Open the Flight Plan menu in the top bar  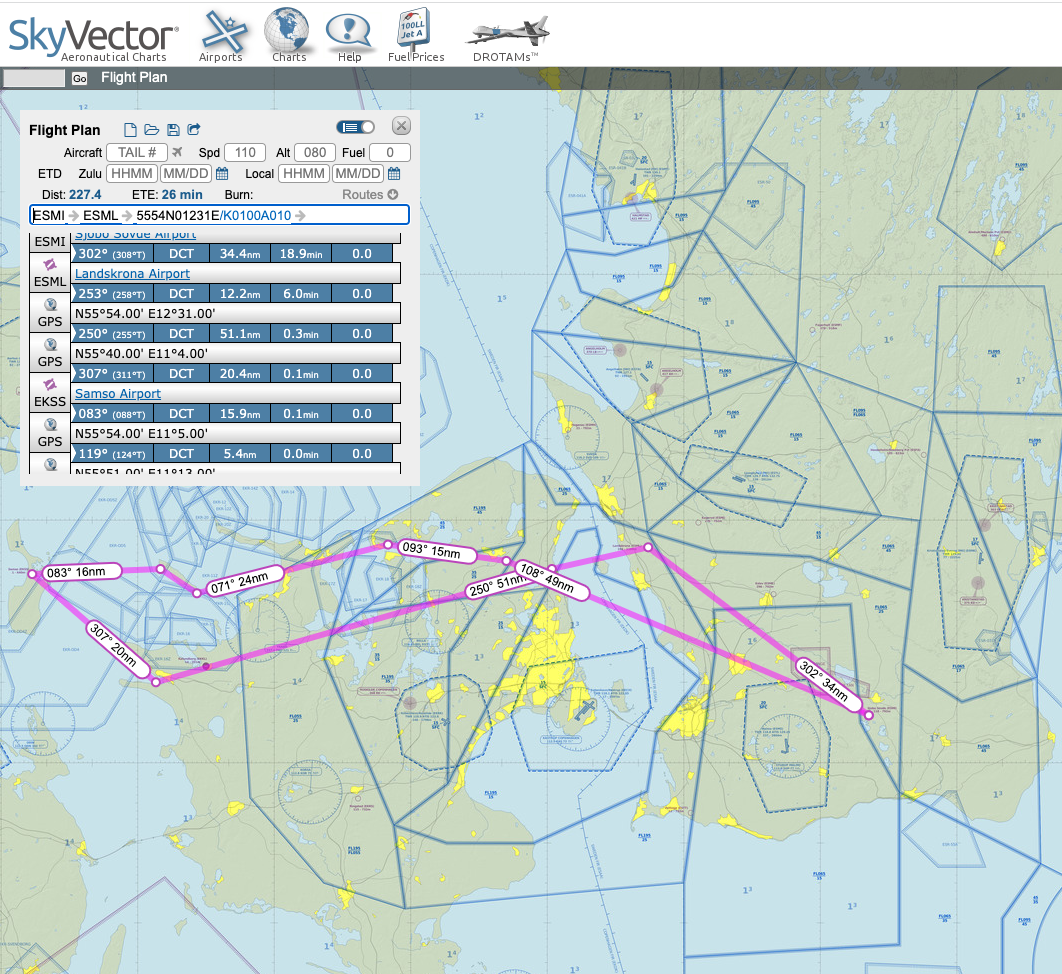click(134, 77)
